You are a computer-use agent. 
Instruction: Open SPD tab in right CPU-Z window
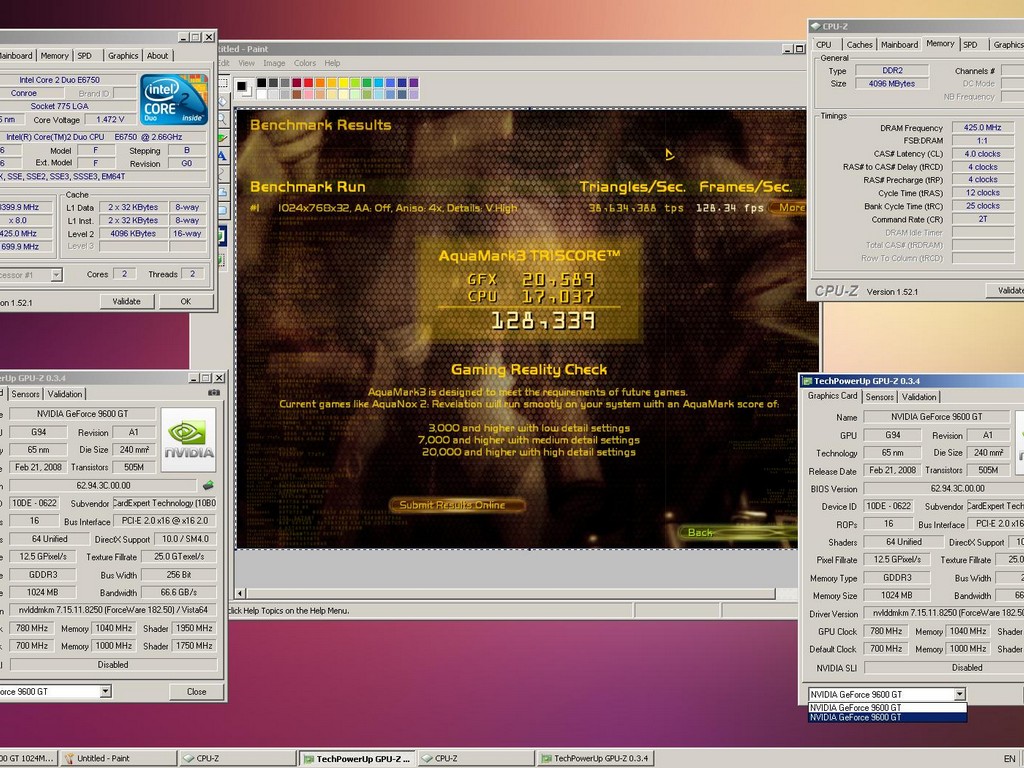[970, 45]
